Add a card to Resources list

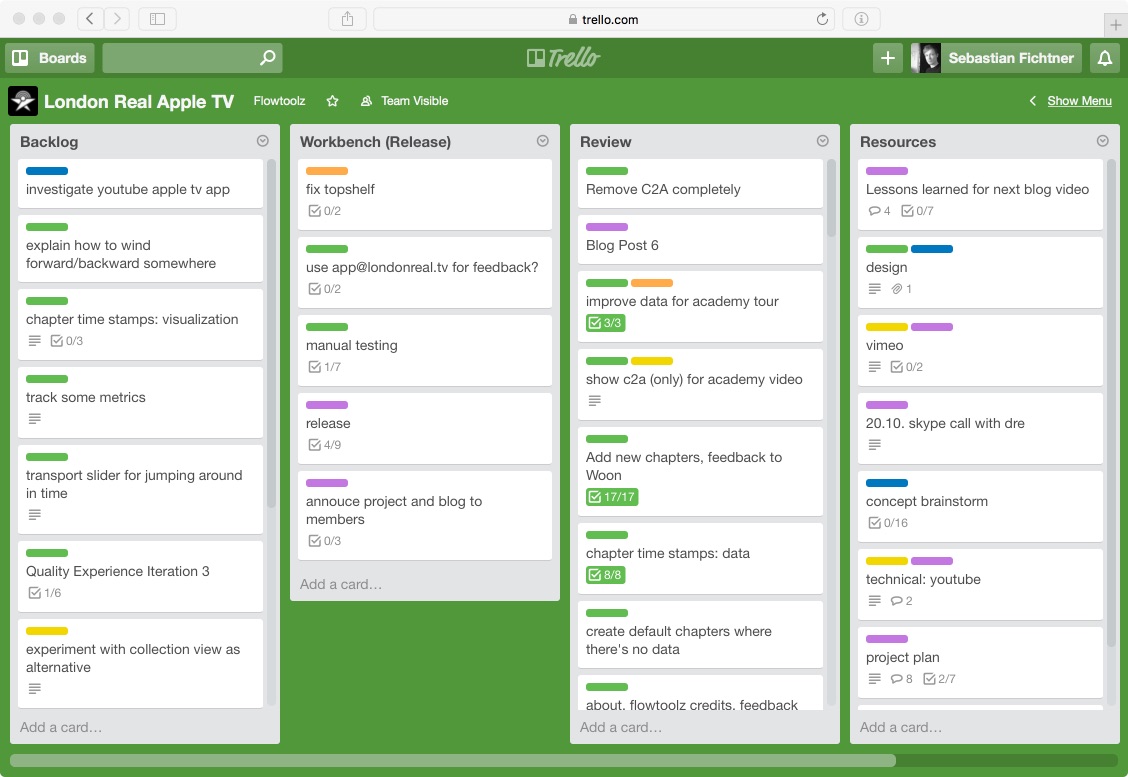coord(901,727)
